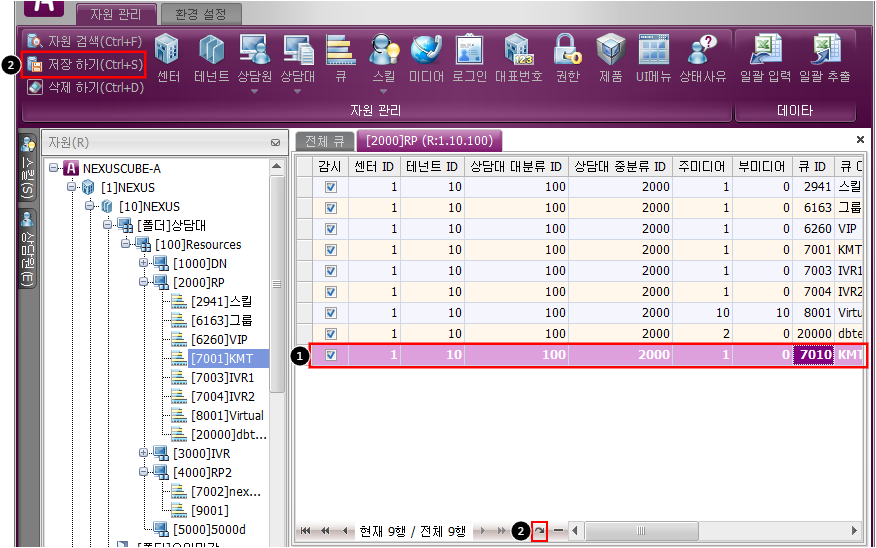The width and height of the screenshot is (876, 548).
Task: Expand the [1000]DN node
Action: (144, 263)
